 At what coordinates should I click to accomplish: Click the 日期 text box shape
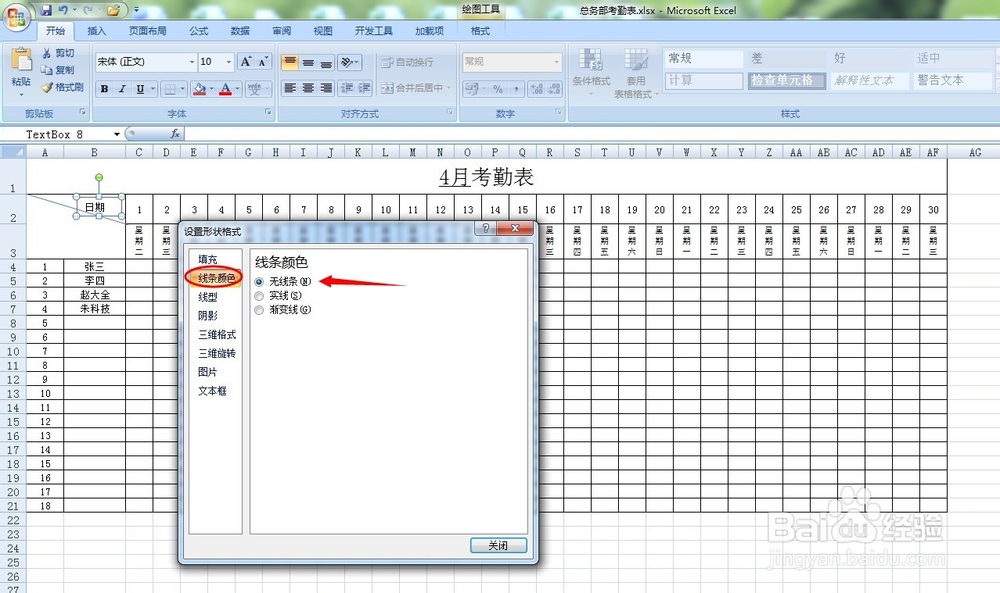pyautogui.click(x=99, y=207)
